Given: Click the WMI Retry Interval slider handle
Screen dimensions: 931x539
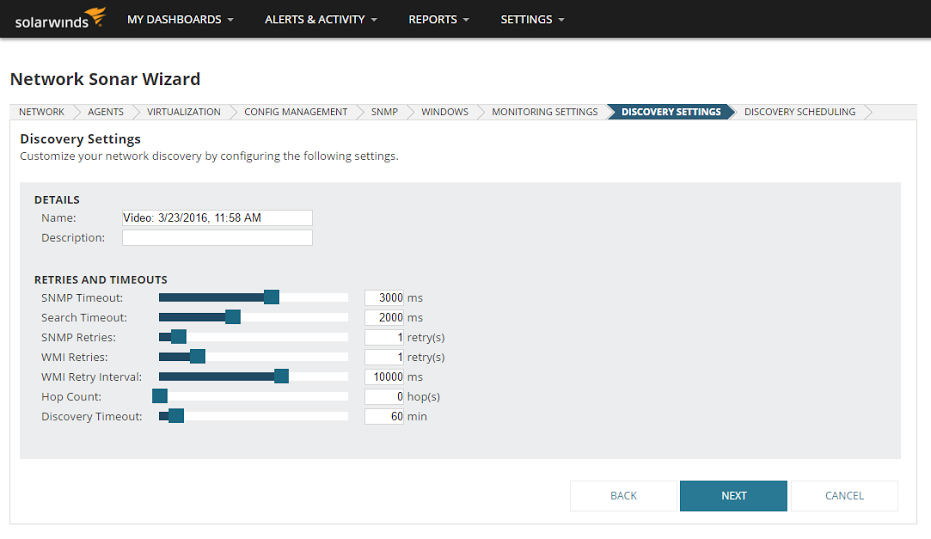Looking at the screenshot, I should (x=281, y=376).
